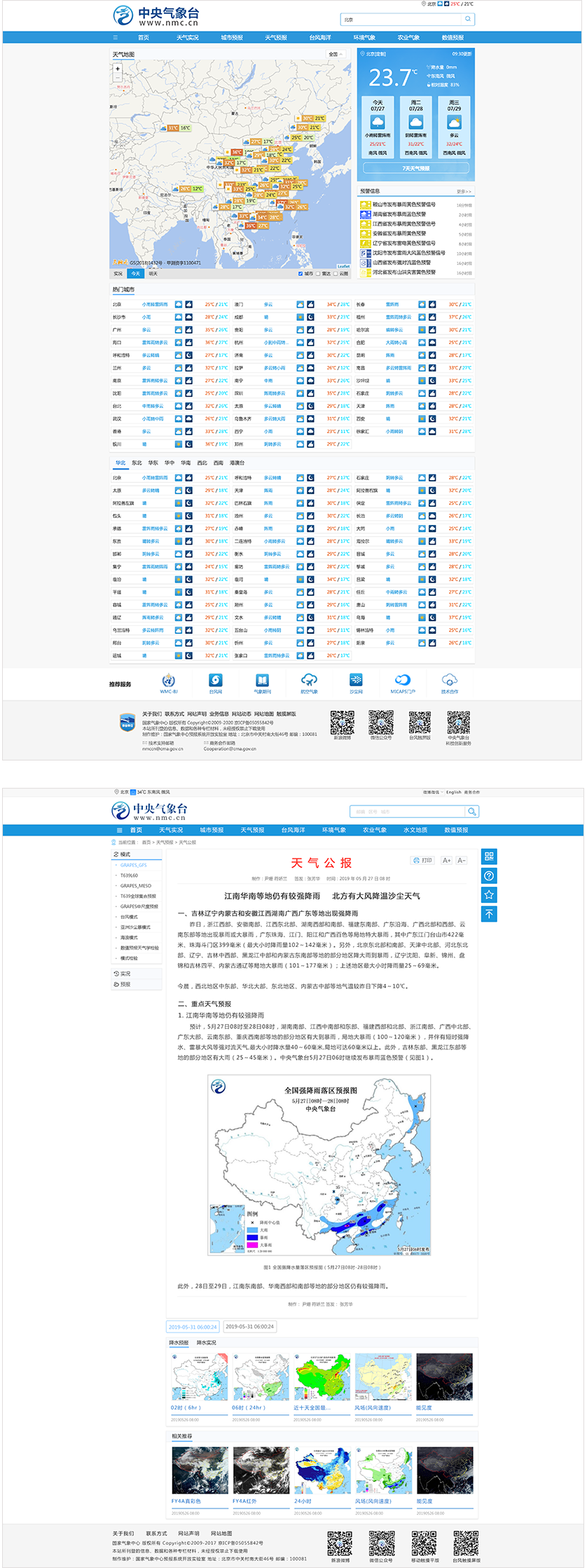The height and width of the screenshot is (1568, 587).
Task: Select the 华东 region tab
Action: 153,463
